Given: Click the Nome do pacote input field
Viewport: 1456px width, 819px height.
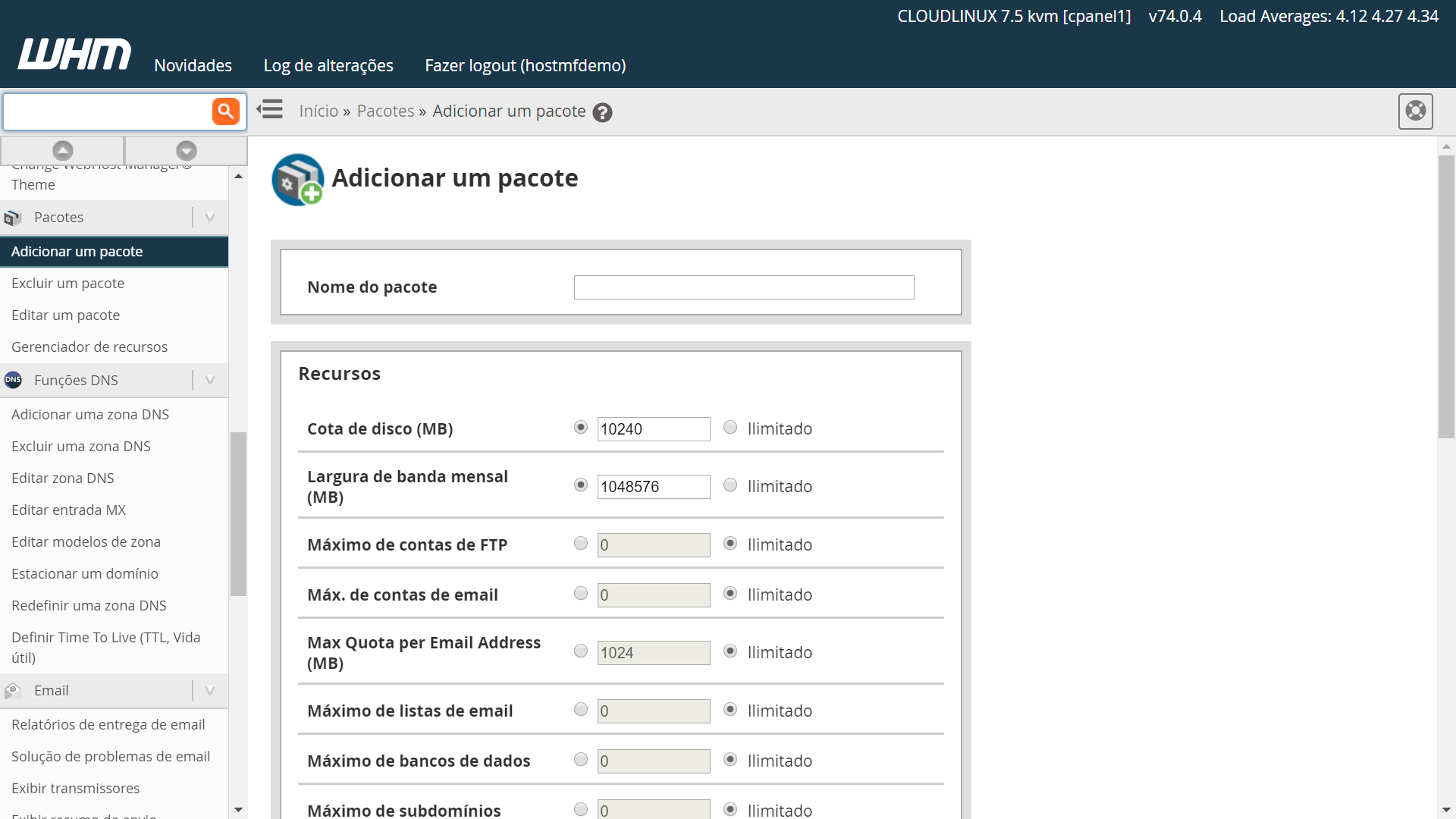Looking at the screenshot, I should point(744,287).
